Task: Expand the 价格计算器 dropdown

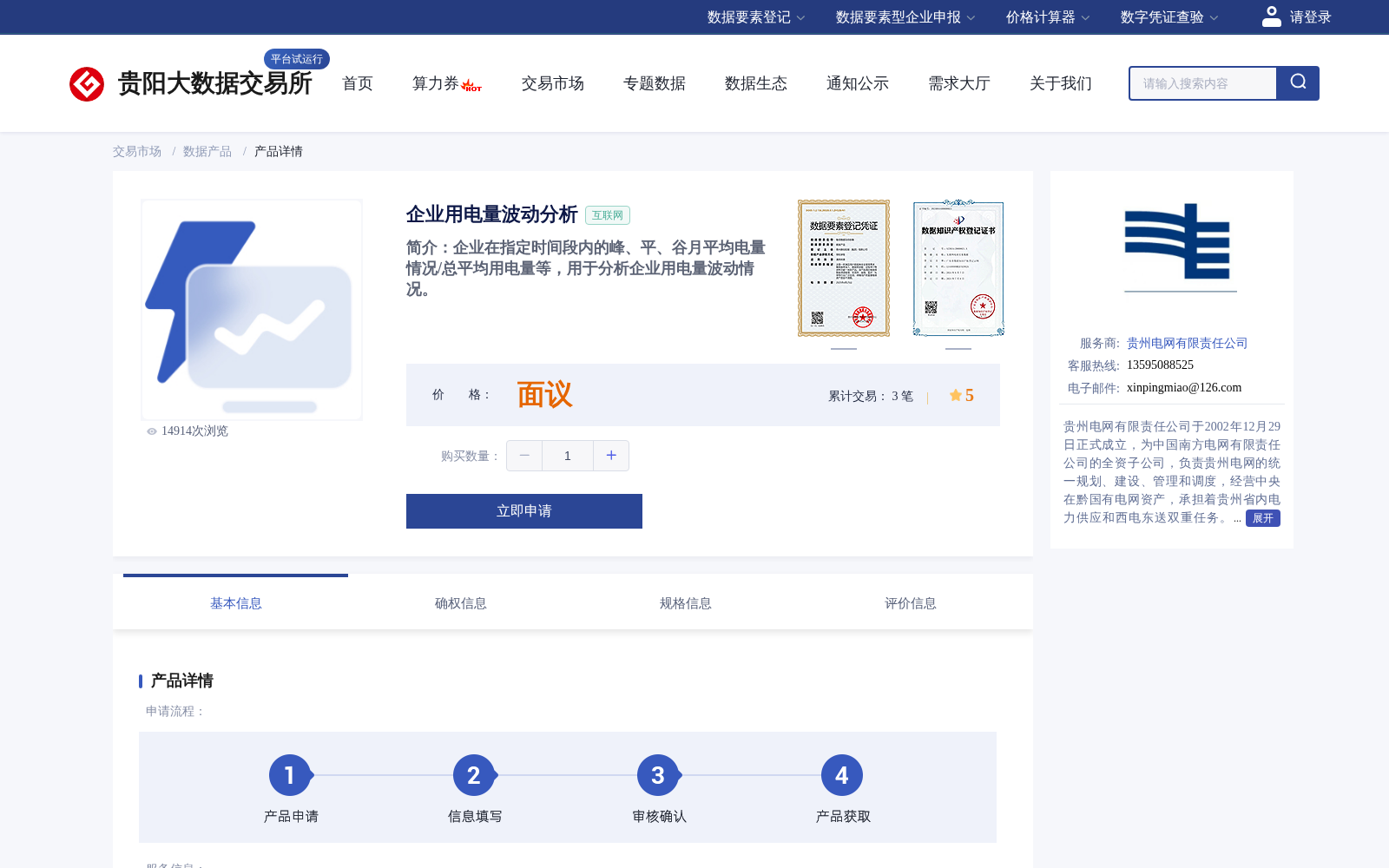Action: tap(1048, 17)
